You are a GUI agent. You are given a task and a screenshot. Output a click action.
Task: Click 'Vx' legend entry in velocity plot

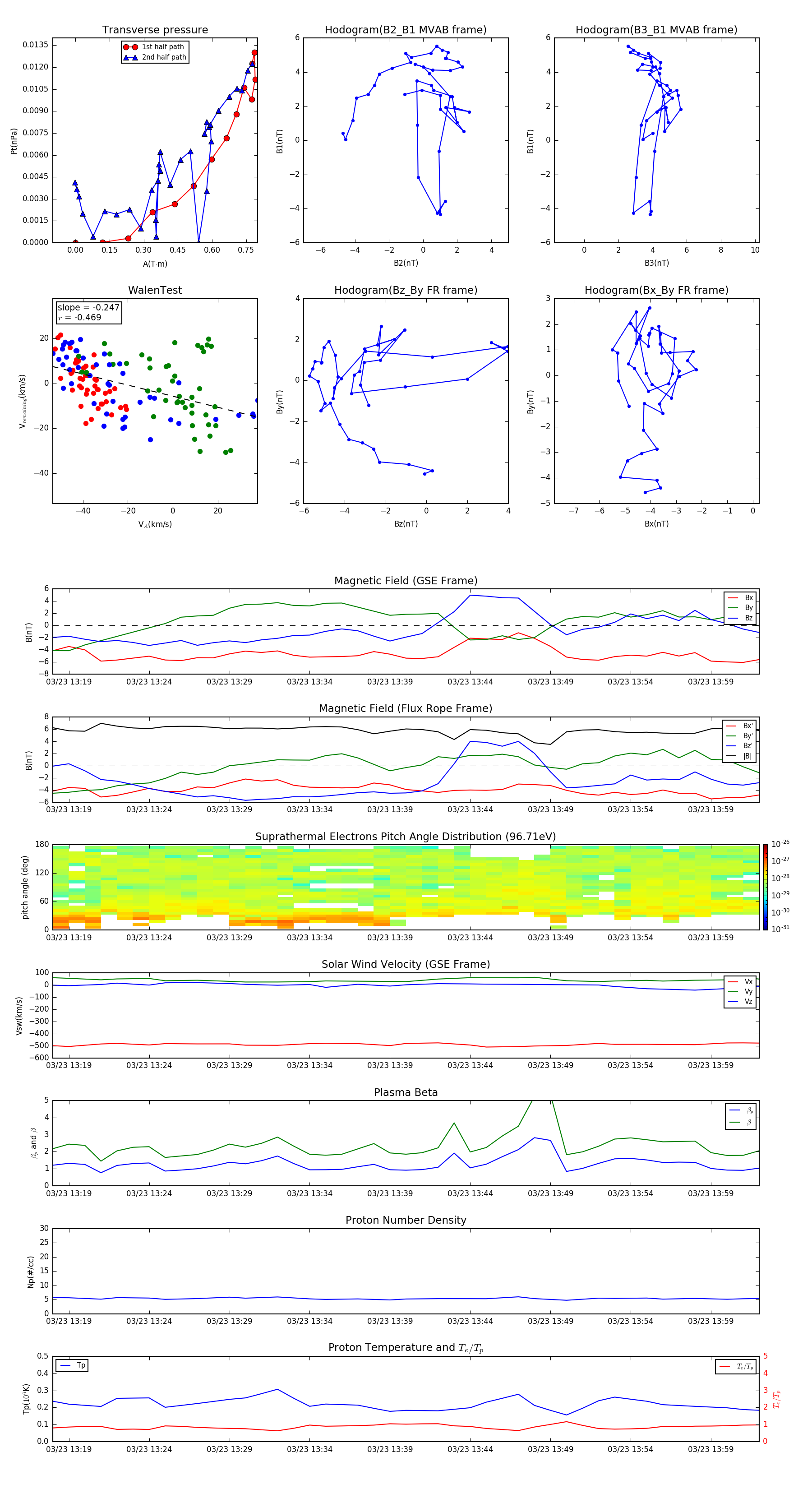(740, 981)
